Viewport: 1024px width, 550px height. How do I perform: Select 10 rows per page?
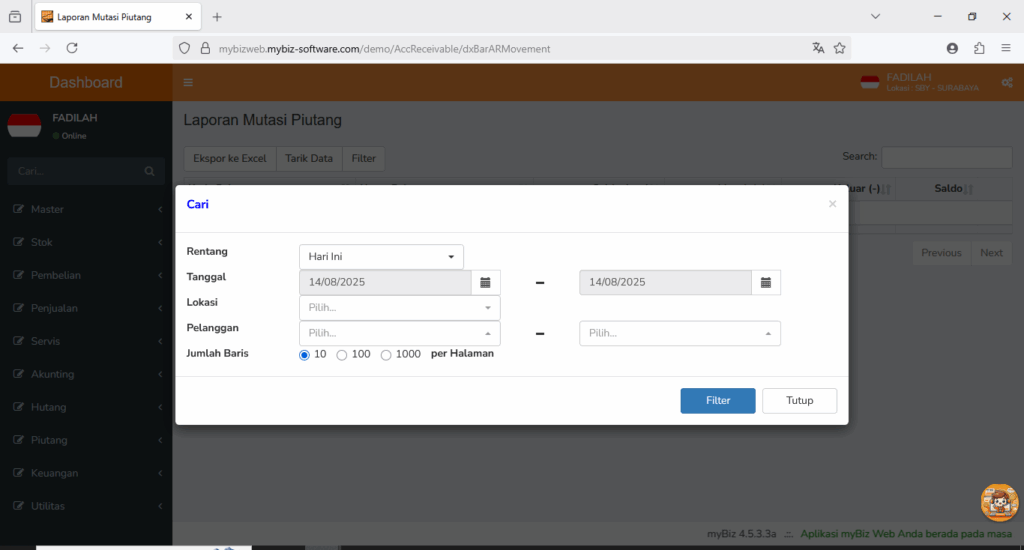coord(304,355)
